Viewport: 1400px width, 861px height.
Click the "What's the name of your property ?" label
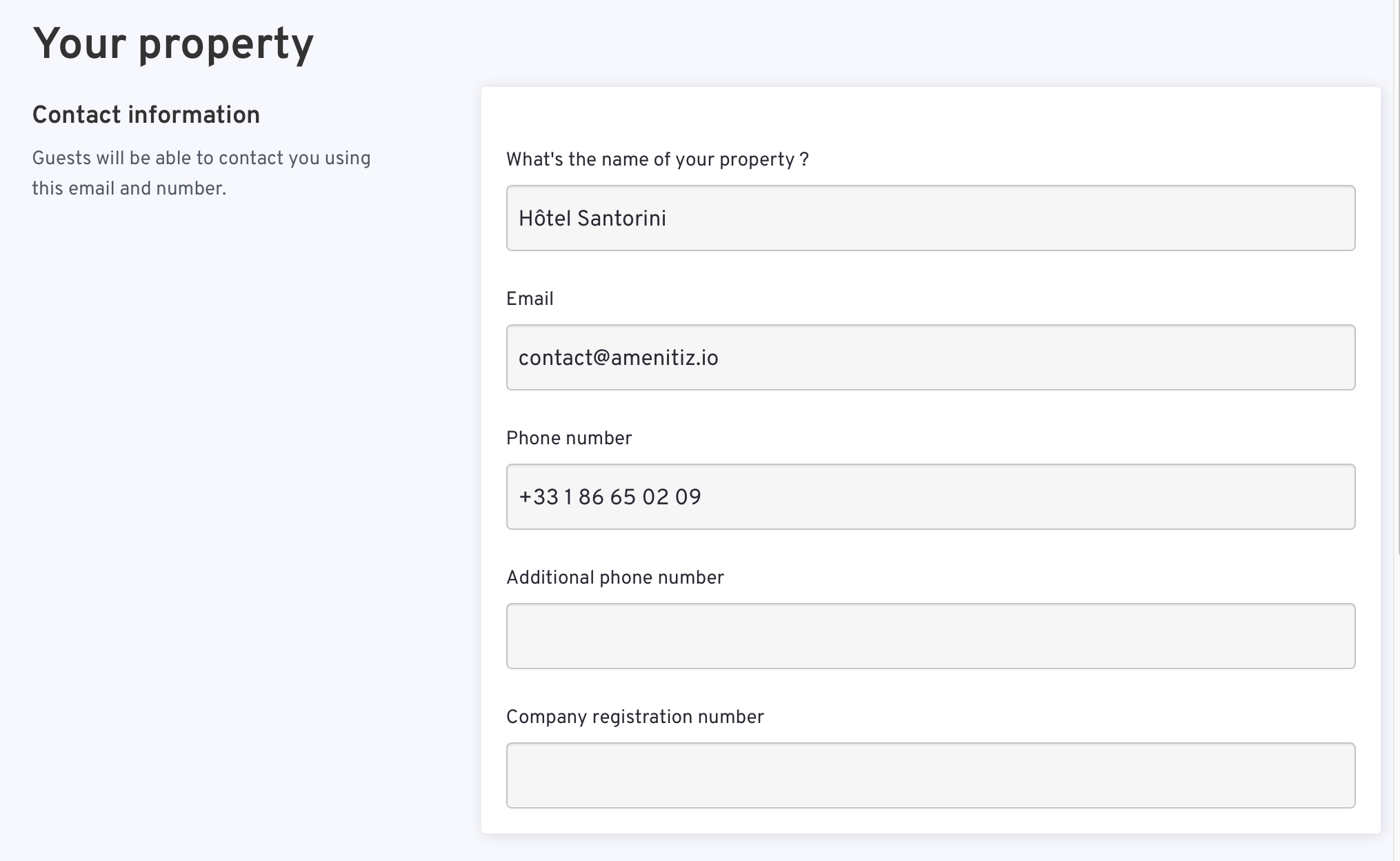[x=657, y=160]
